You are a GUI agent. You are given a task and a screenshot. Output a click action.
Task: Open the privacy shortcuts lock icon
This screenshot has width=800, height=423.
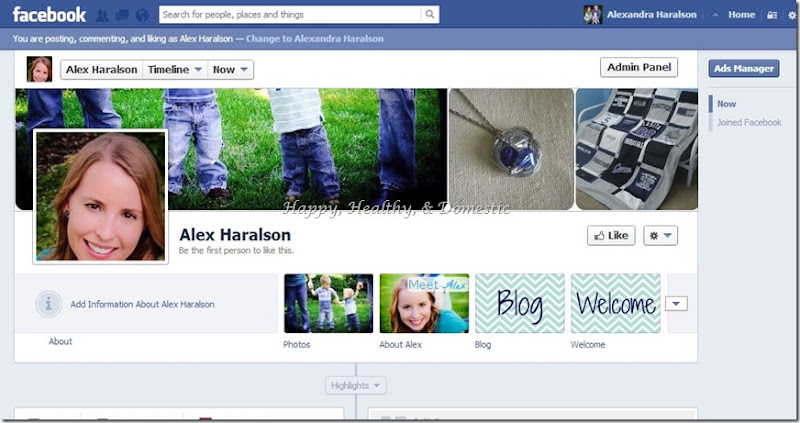pos(772,15)
